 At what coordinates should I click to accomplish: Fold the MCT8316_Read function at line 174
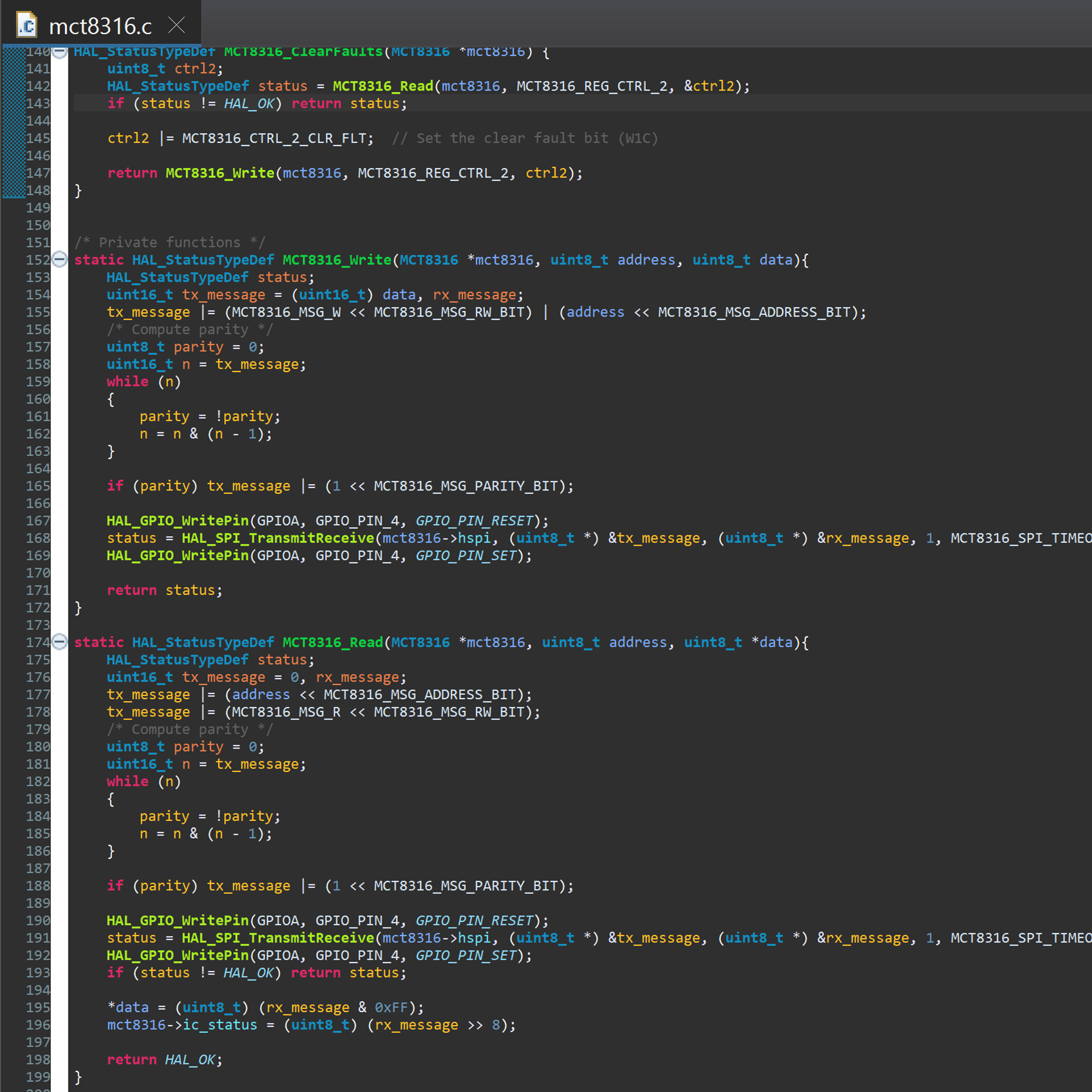[59, 643]
